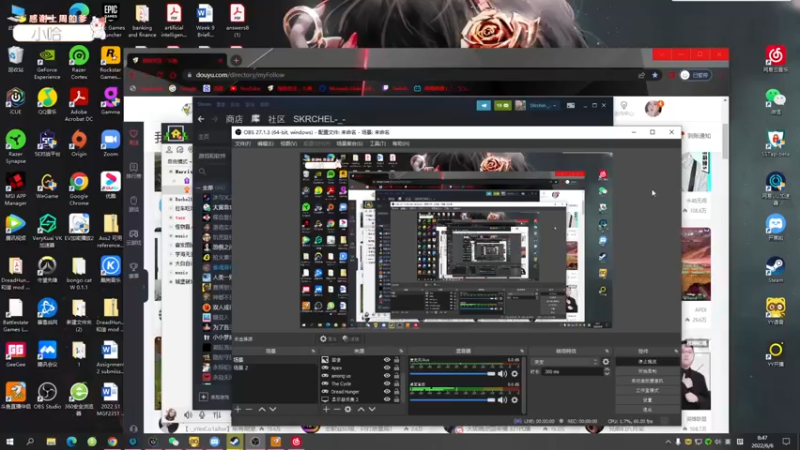Open Windows Start menu
Viewport: 800px width, 450px height.
(10, 441)
